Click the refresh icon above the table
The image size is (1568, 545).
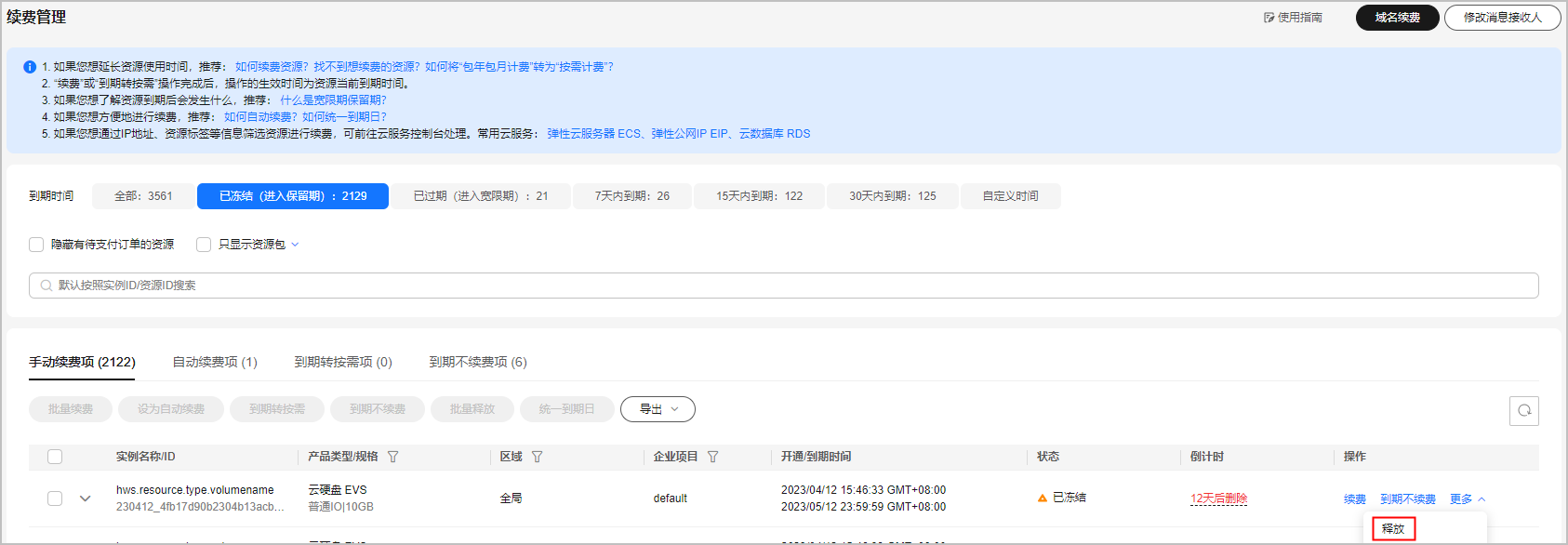click(x=1523, y=410)
